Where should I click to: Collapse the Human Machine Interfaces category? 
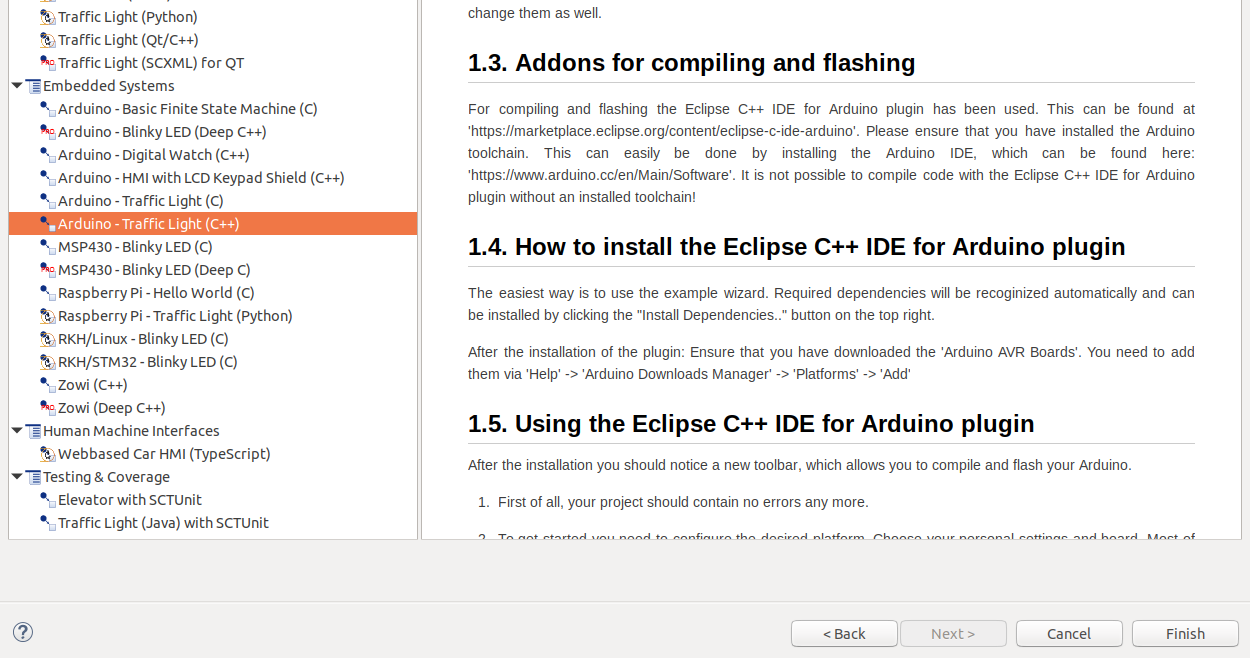(x=15, y=430)
